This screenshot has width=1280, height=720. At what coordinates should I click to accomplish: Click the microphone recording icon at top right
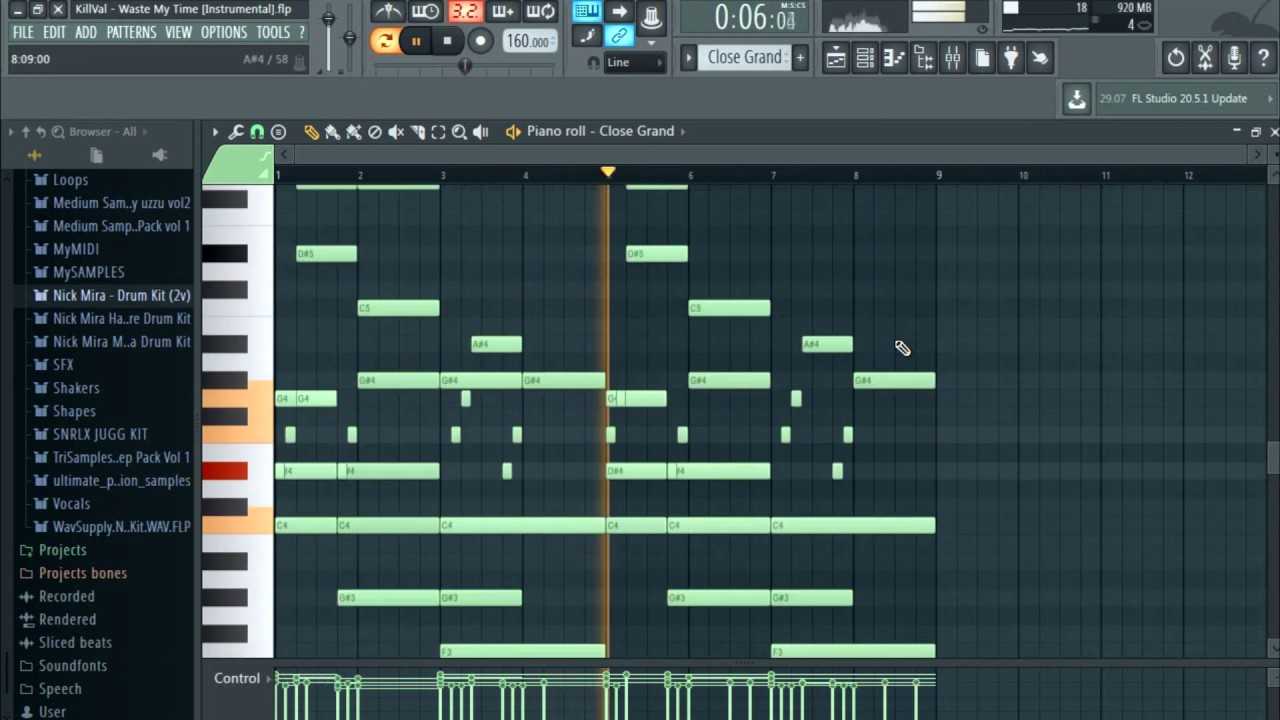point(1234,58)
